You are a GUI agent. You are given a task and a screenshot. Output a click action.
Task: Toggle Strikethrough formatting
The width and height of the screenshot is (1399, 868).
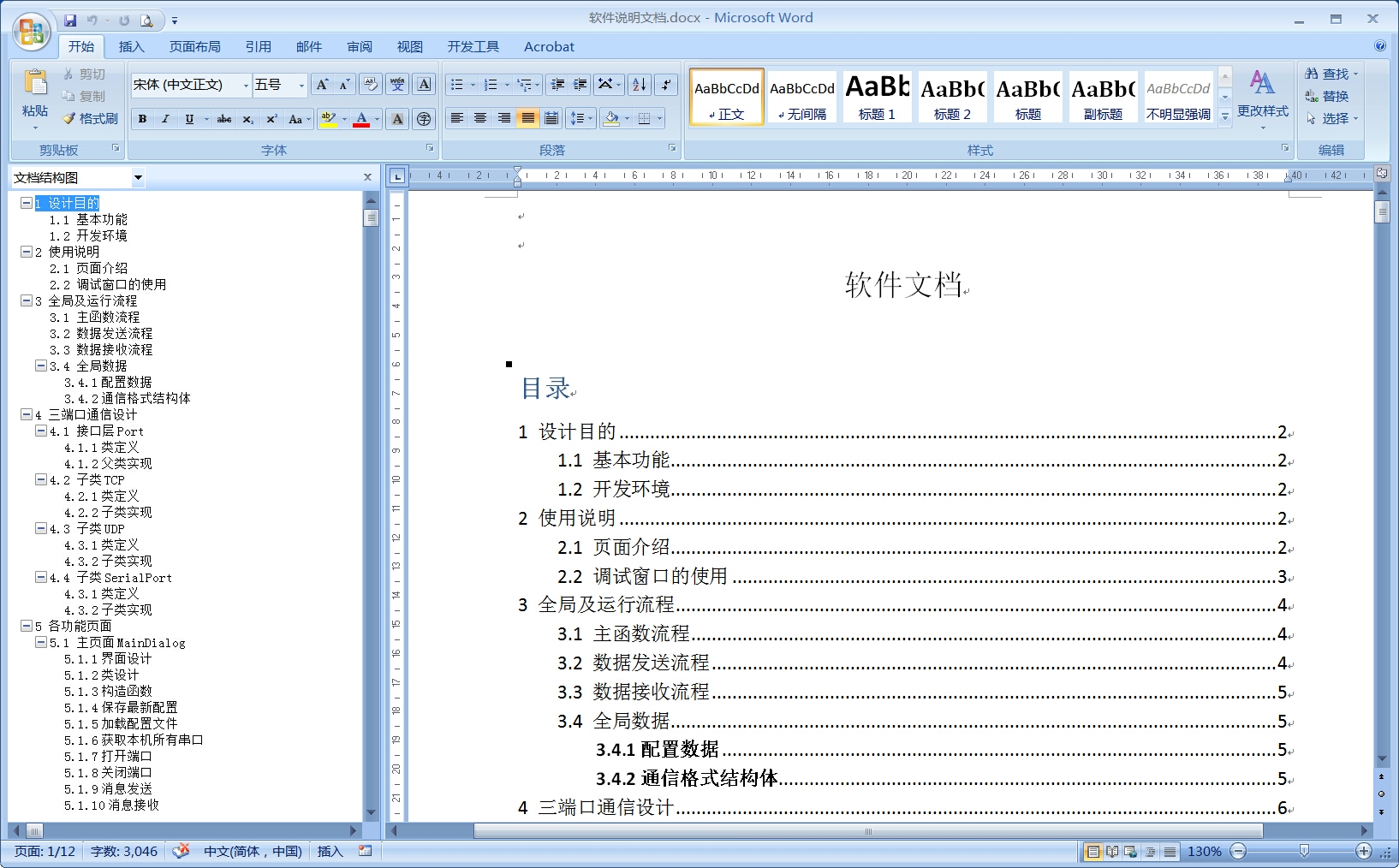pyautogui.click(x=224, y=119)
